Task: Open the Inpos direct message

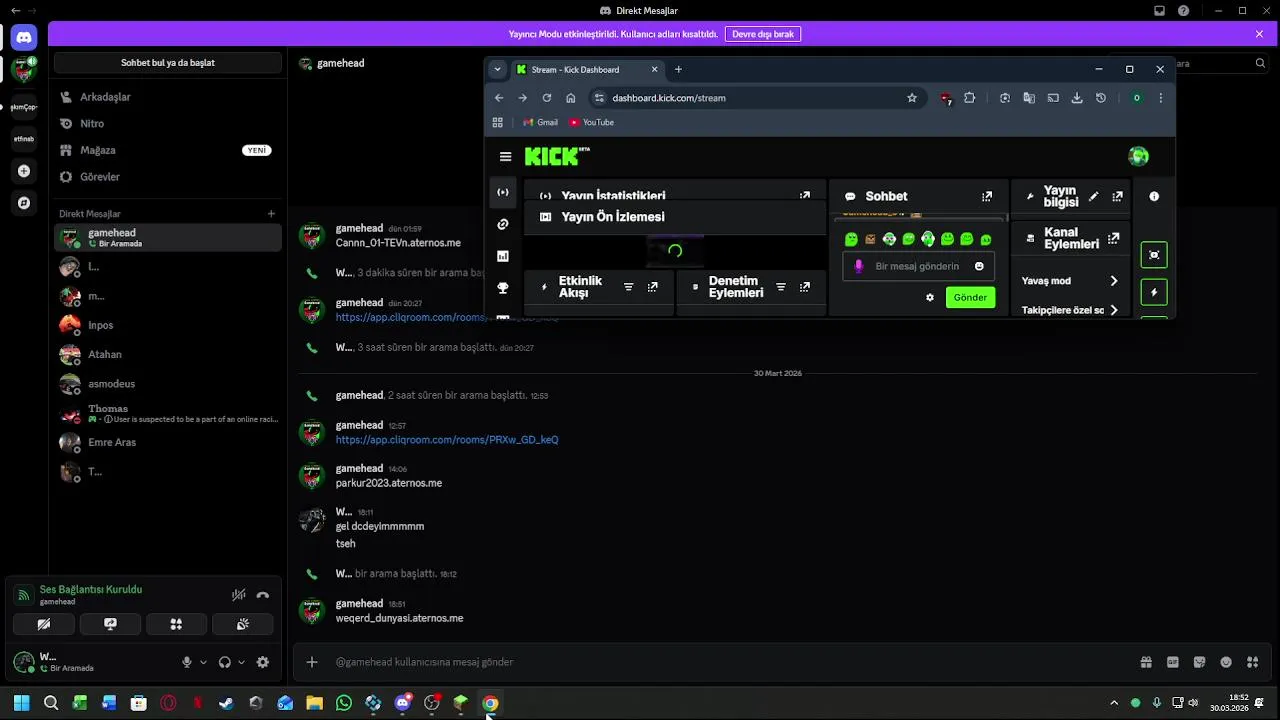Action: tap(167, 325)
